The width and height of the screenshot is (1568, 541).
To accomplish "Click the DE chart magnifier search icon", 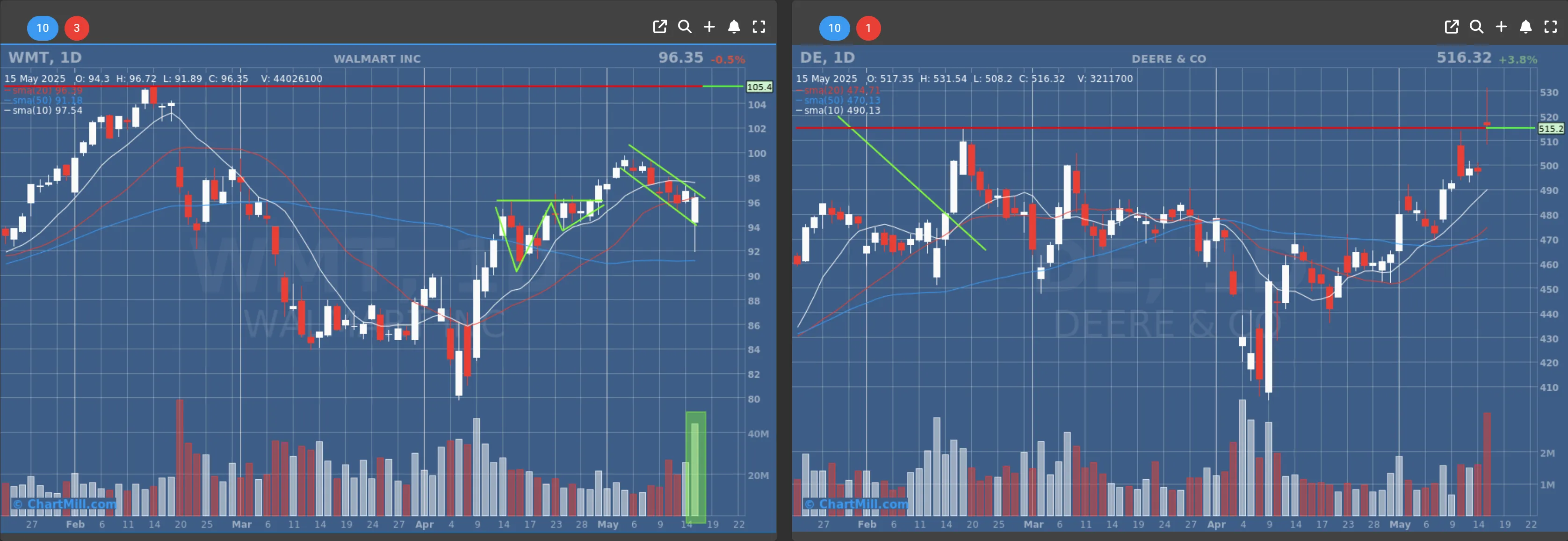I will [x=1477, y=27].
